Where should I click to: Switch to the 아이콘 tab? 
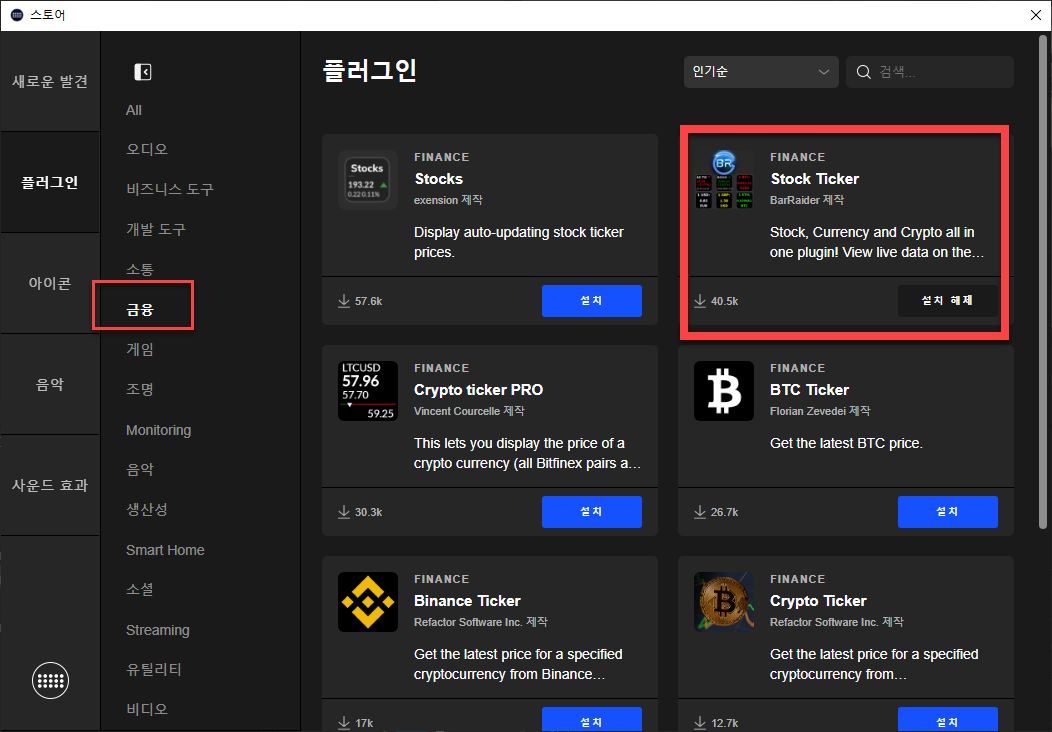click(x=50, y=283)
